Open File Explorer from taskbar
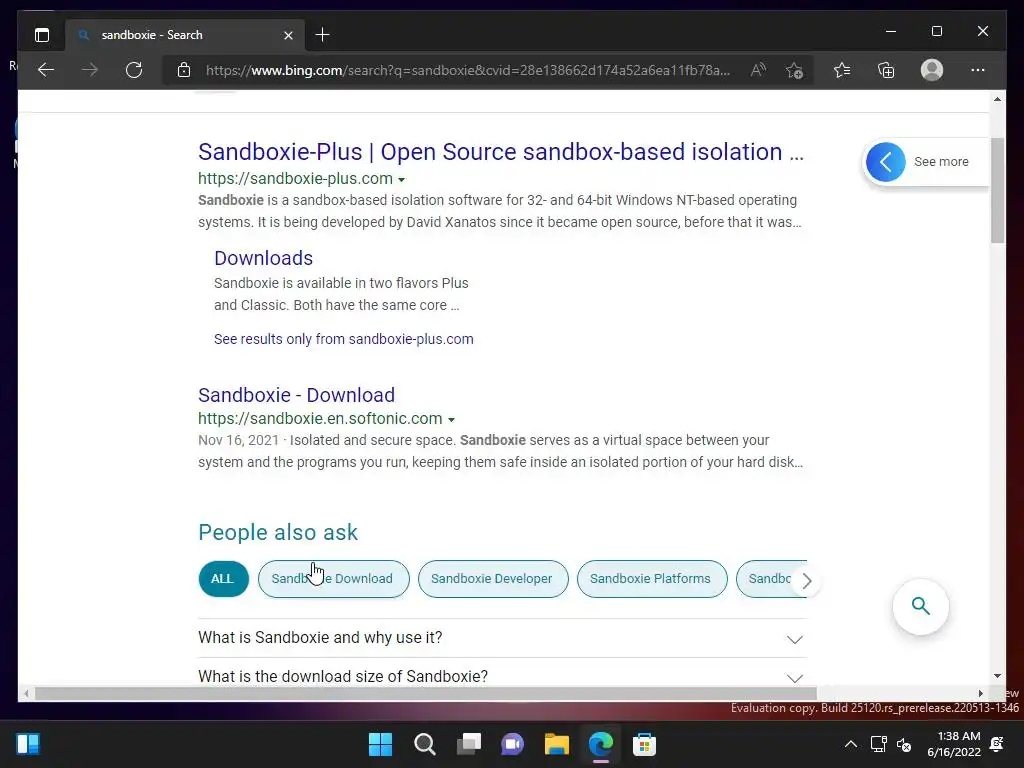This screenshot has height=768, width=1024. 556,744
